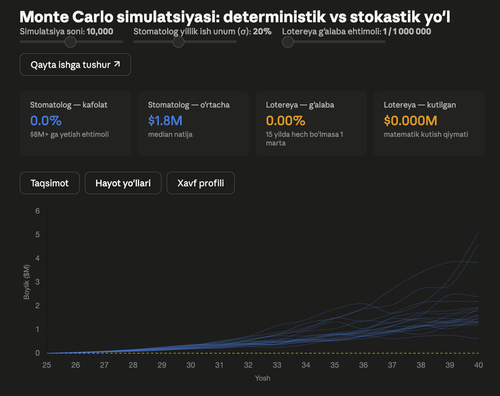This screenshot has height=396, width=500.
Task: Click the $0.000M expected value
Action: tap(410, 121)
